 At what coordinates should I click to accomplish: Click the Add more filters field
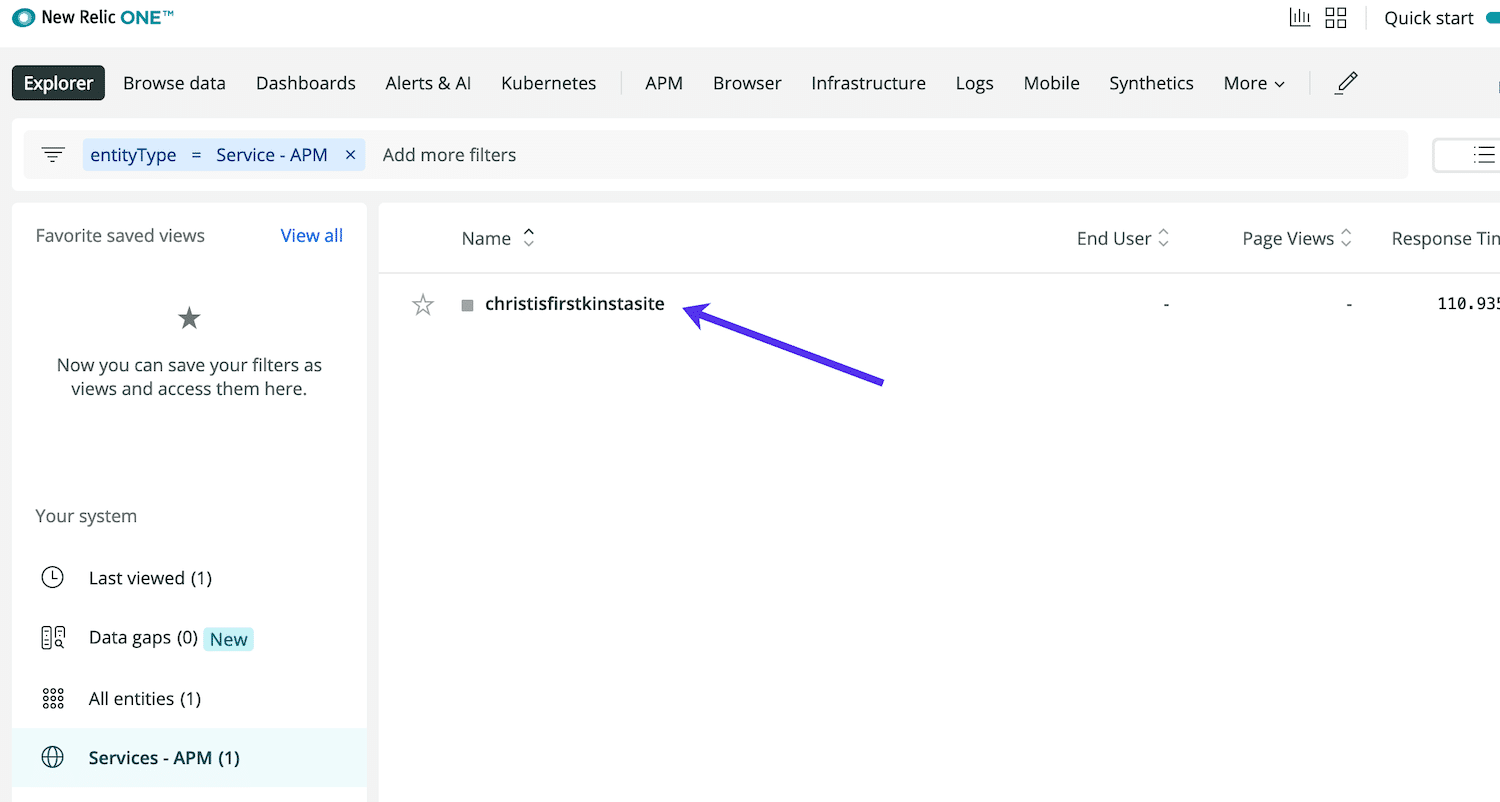coord(449,155)
